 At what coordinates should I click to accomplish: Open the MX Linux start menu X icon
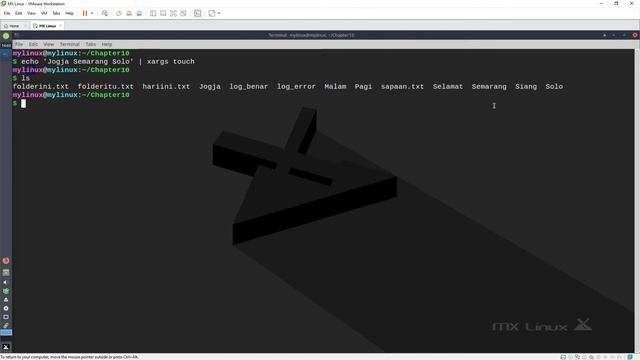click(6, 347)
